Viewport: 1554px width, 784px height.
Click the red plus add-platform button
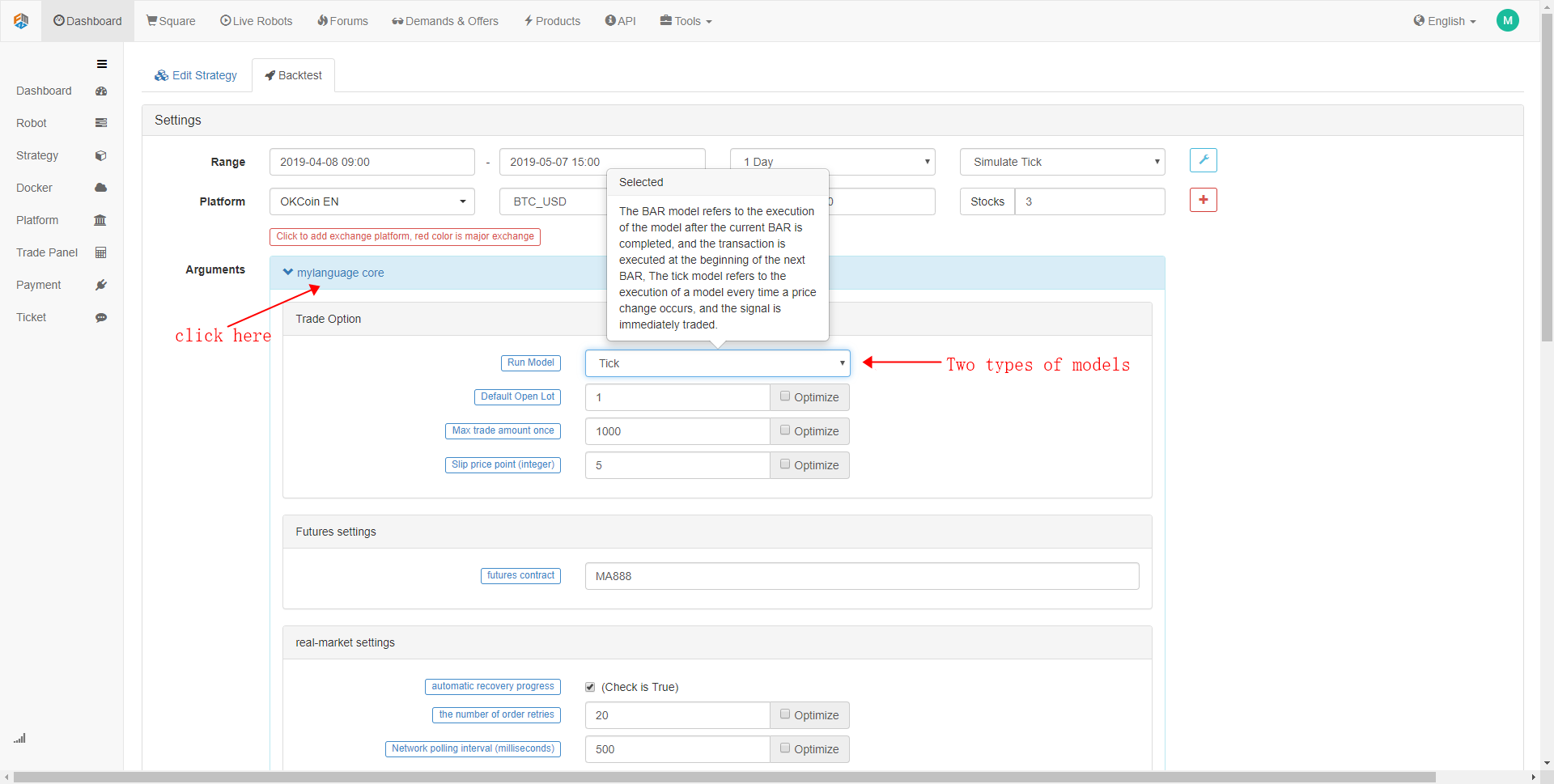(x=1204, y=200)
